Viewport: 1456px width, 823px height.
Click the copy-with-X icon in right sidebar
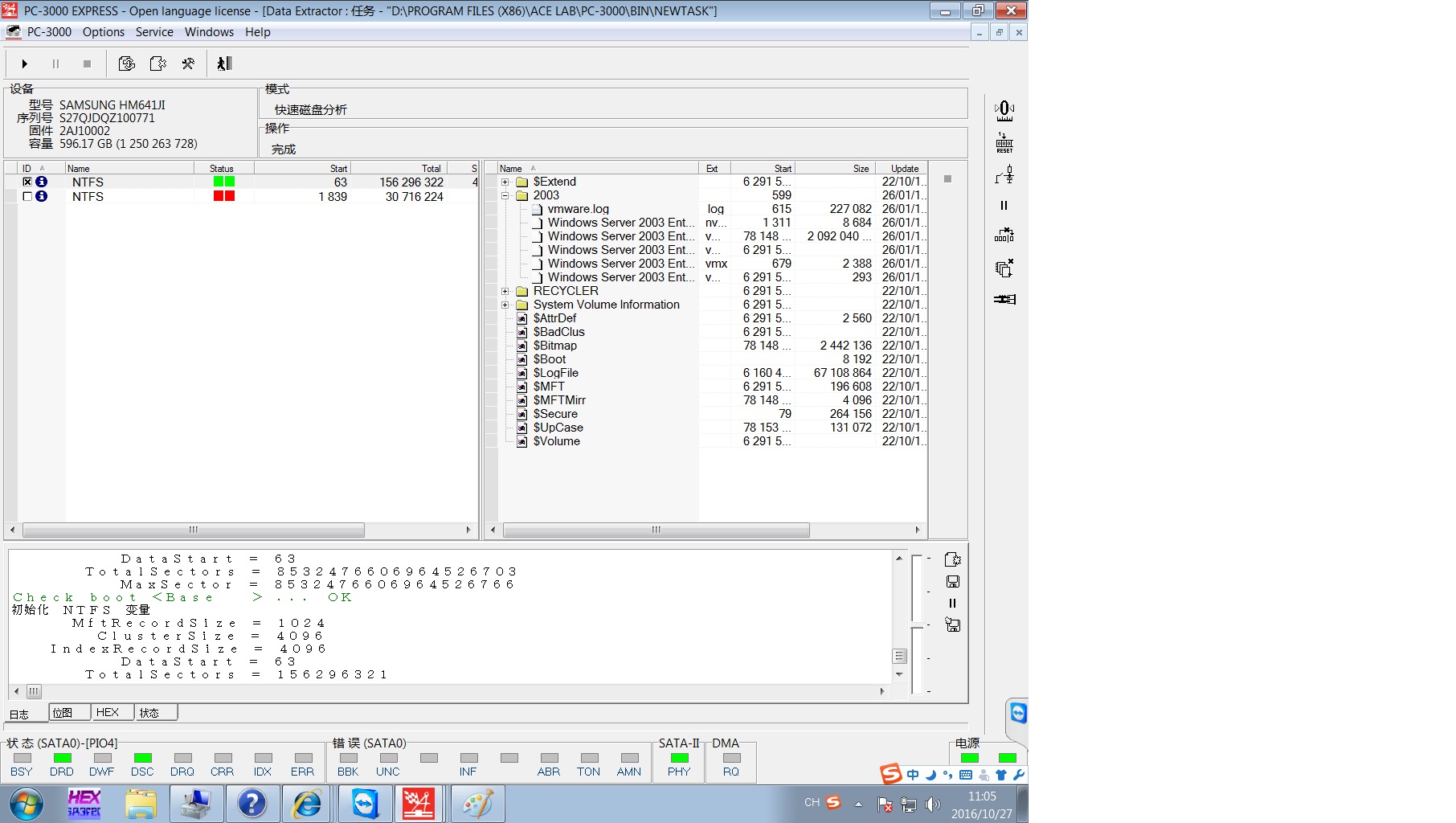(x=1004, y=268)
